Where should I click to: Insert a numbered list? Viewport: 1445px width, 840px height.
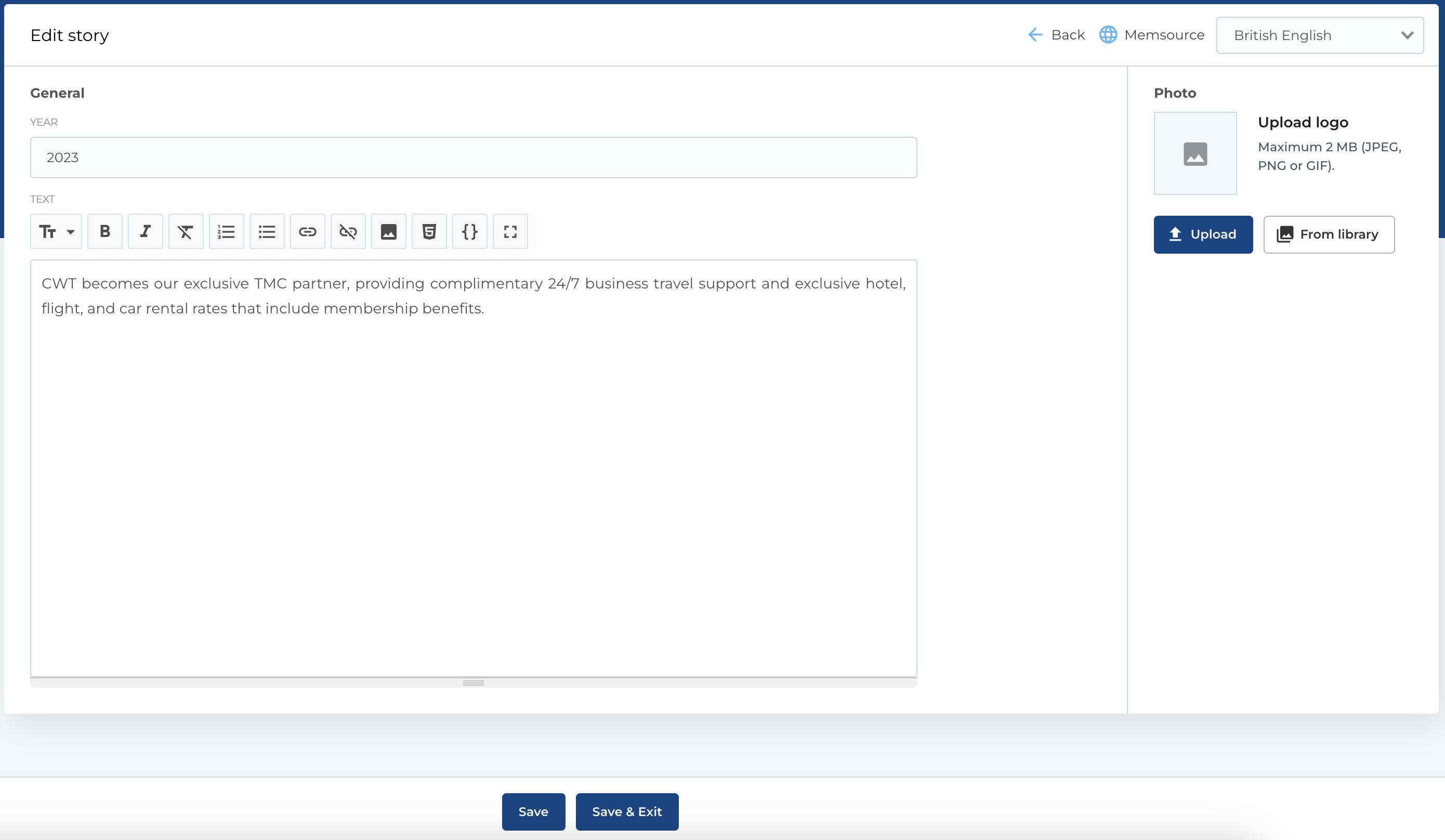point(227,232)
